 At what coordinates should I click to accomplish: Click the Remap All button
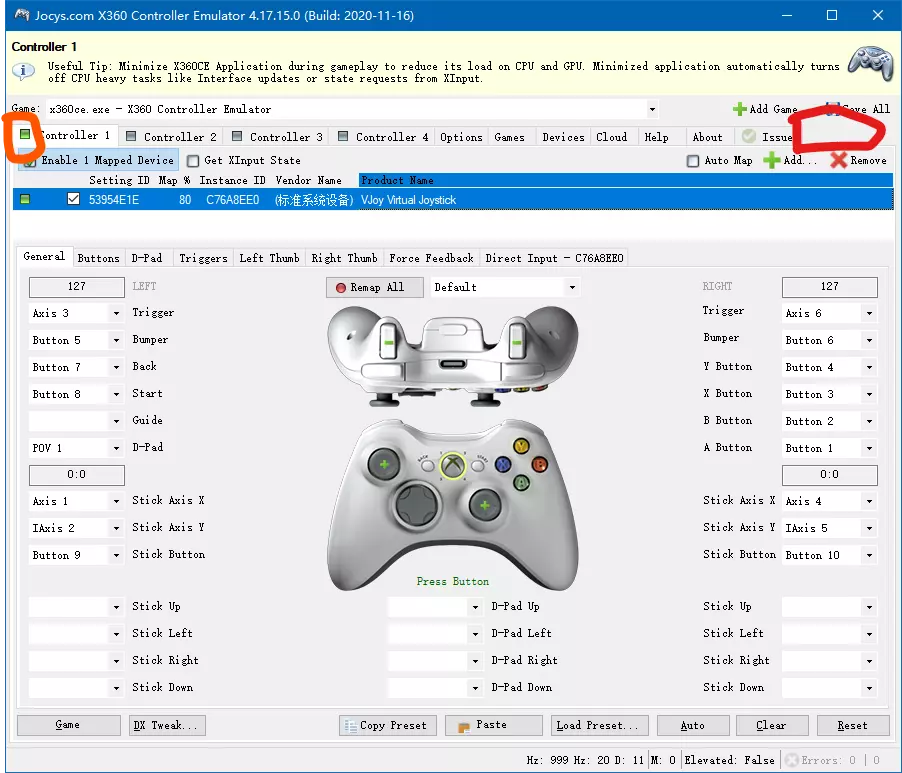[x=374, y=287]
